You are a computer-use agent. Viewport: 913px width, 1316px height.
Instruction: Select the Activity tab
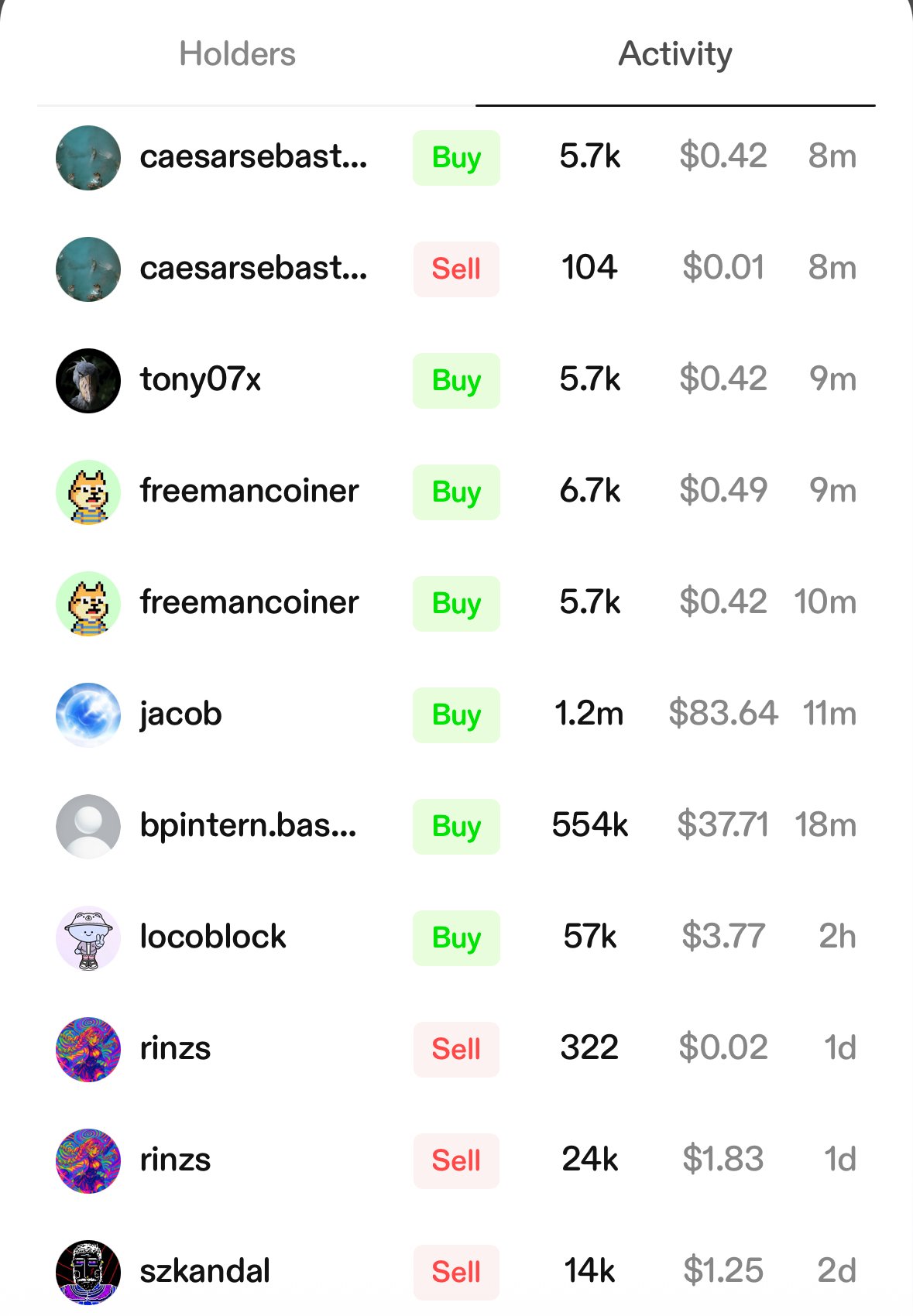[x=674, y=54]
